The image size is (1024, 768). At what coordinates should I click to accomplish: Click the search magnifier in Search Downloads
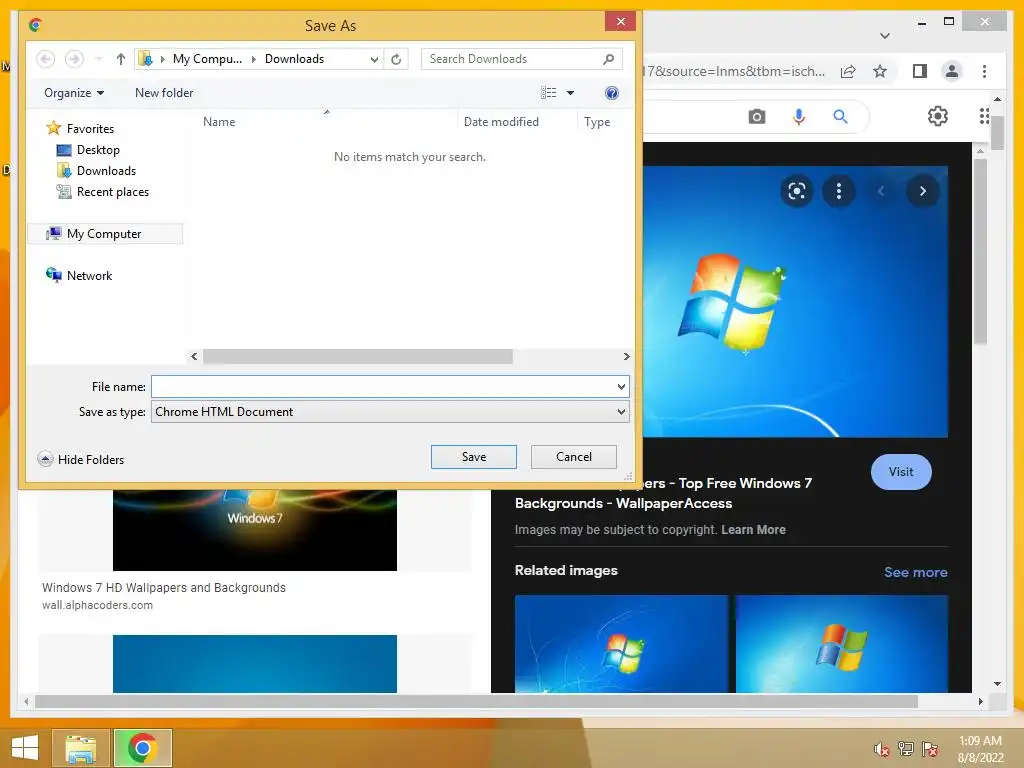(609, 59)
